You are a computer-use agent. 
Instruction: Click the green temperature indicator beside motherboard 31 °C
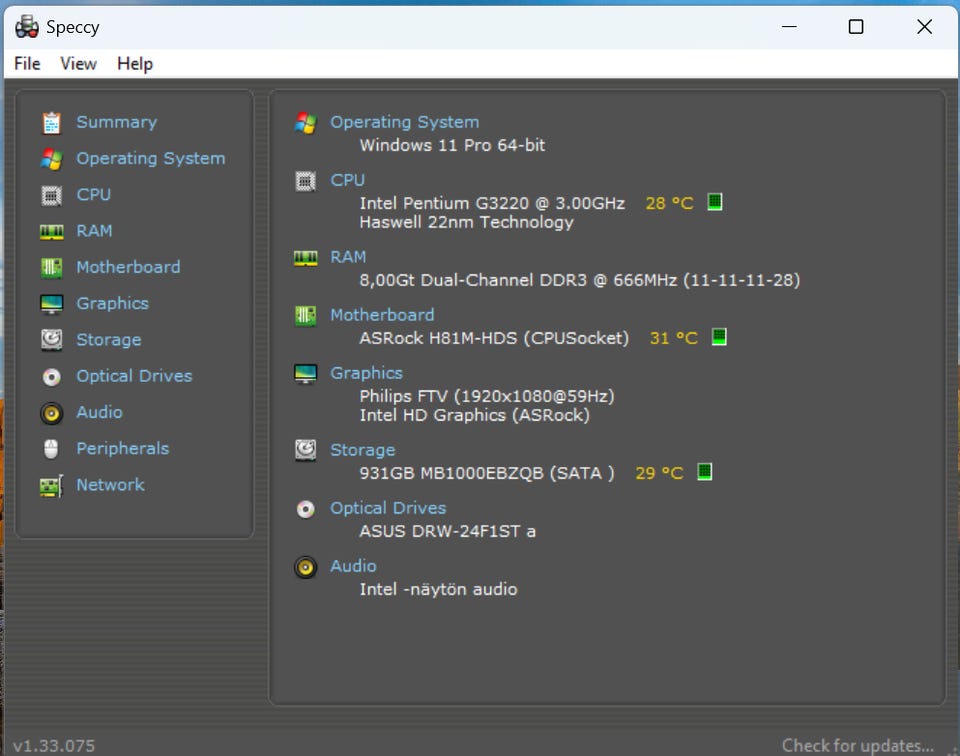pyautogui.click(x=719, y=337)
